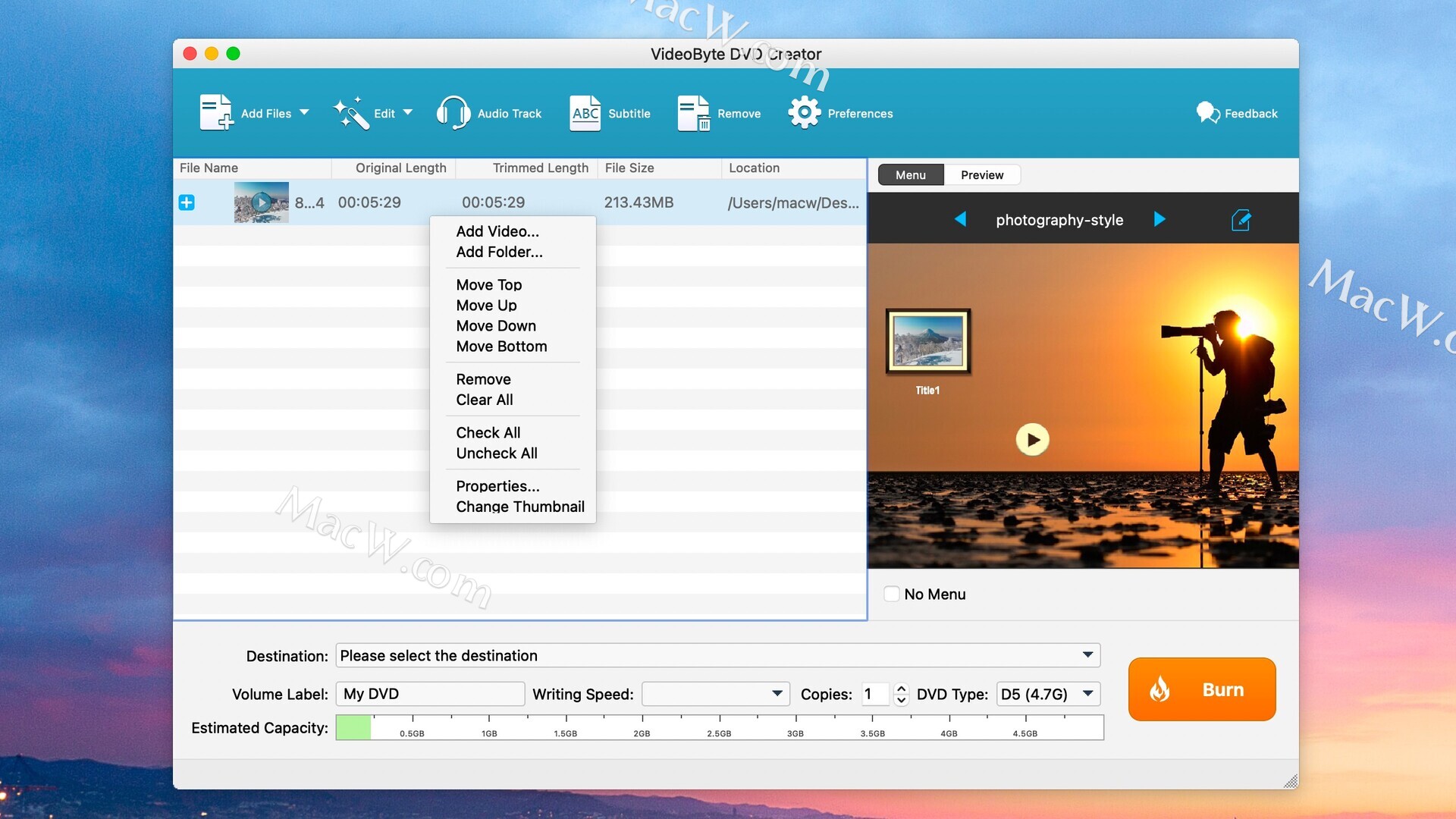Viewport: 1456px width, 819px height.
Task: Click the Remove trash document icon
Action: 693,113
